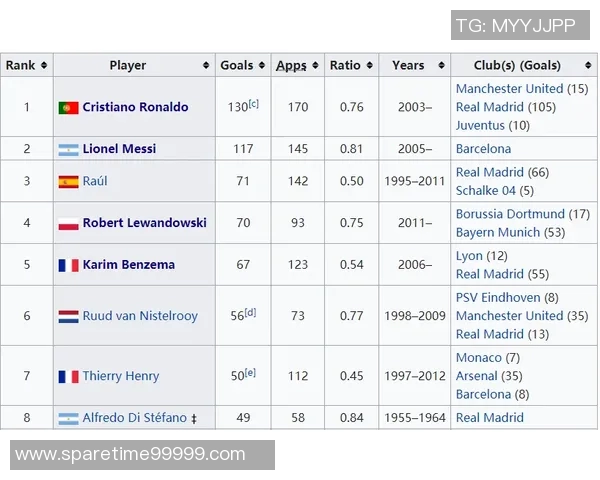Click France flag beside Karim Benzema
The width and height of the screenshot is (600, 480).
[x=68, y=265]
